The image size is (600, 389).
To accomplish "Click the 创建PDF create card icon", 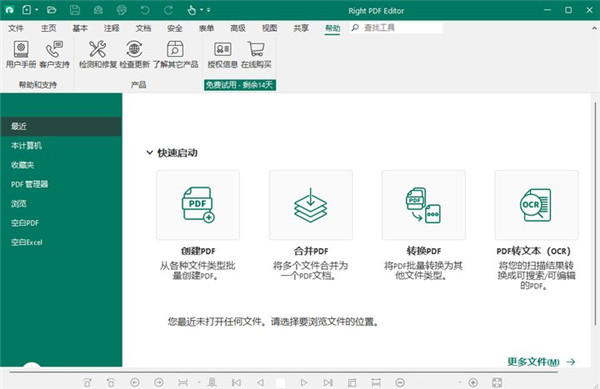I will [198, 205].
